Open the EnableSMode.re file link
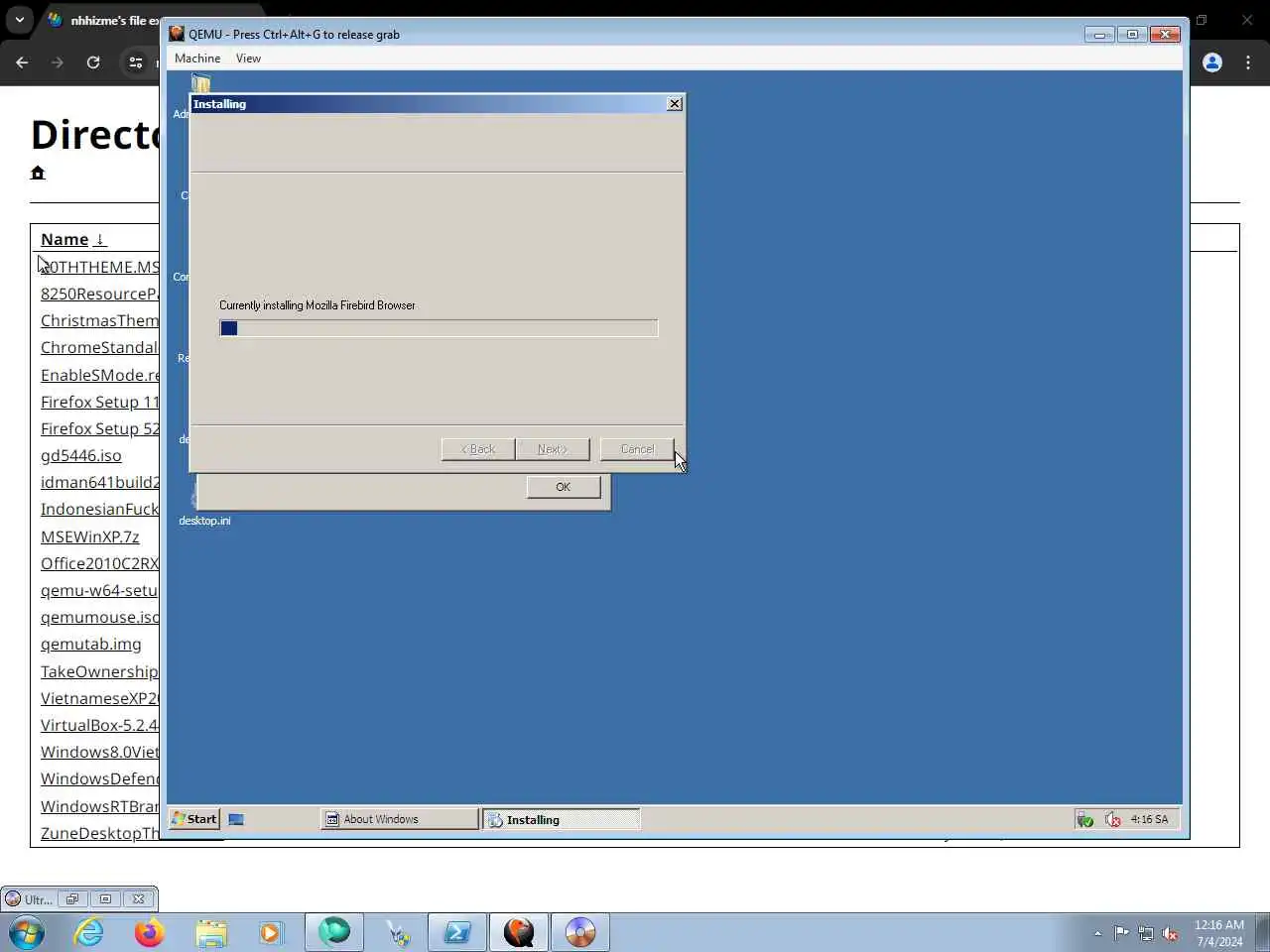This screenshot has height=952, width=1270. pyautogui.click(x=99, y=375)
